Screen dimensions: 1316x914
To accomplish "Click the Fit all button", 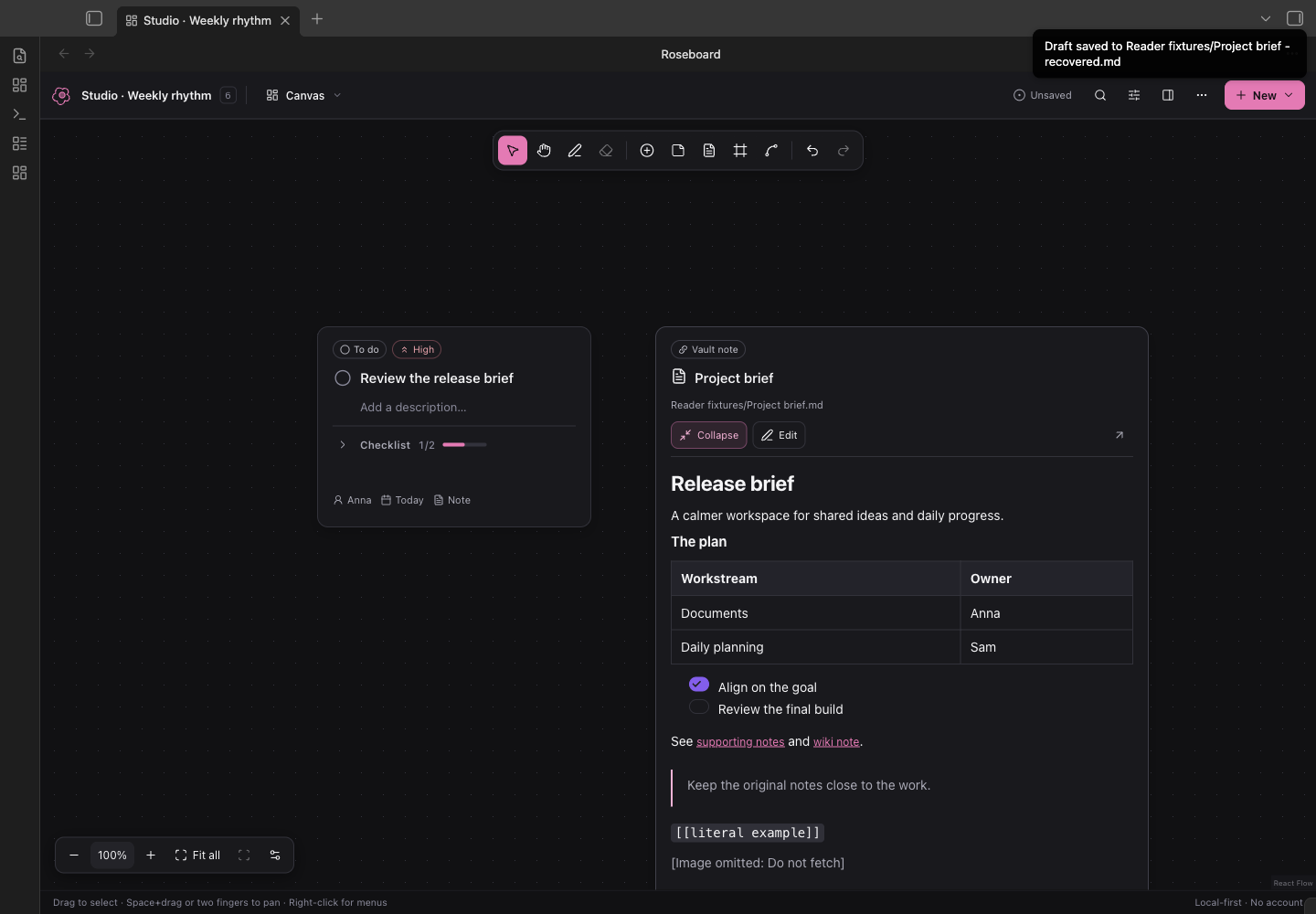I will (x=198, y=856).
